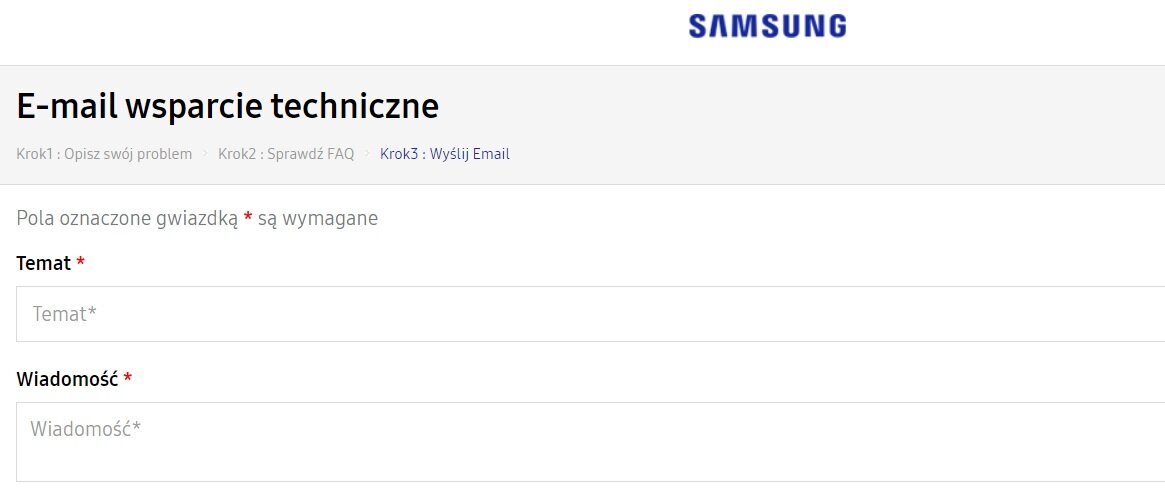Screen dimensions: 1165x503
Task: Go to Krok1 : Opisz swój problem
Action: 104,154
